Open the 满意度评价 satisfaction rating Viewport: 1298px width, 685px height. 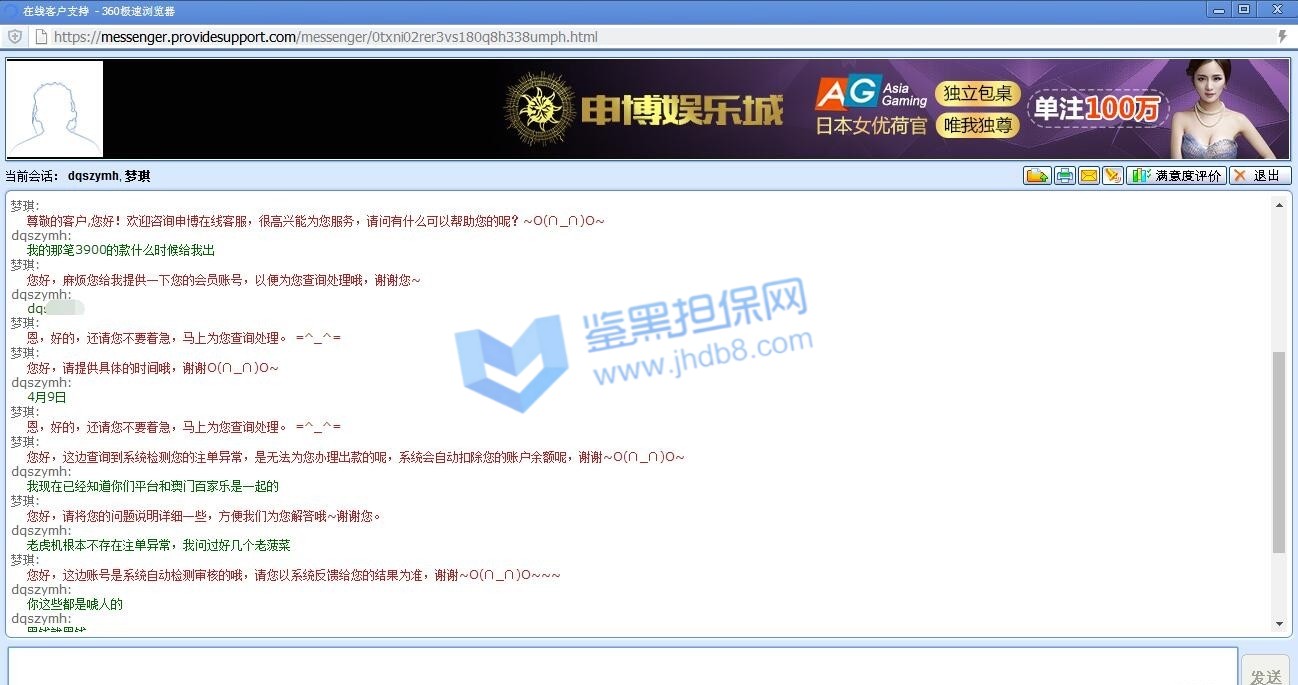point(1176,176)
